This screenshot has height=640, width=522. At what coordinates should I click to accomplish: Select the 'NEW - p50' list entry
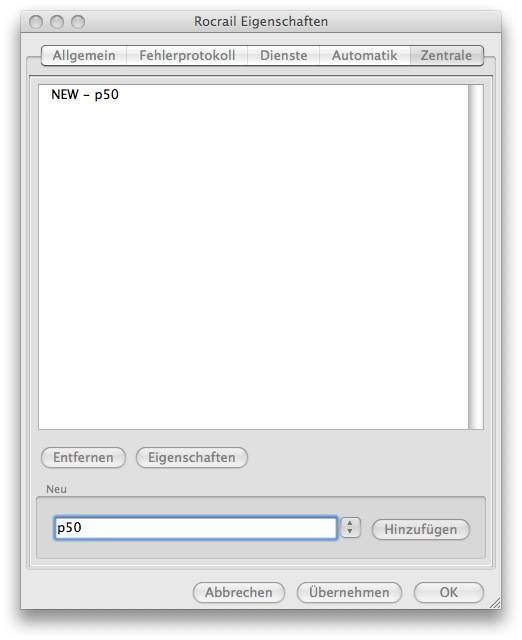click(85, 95)
